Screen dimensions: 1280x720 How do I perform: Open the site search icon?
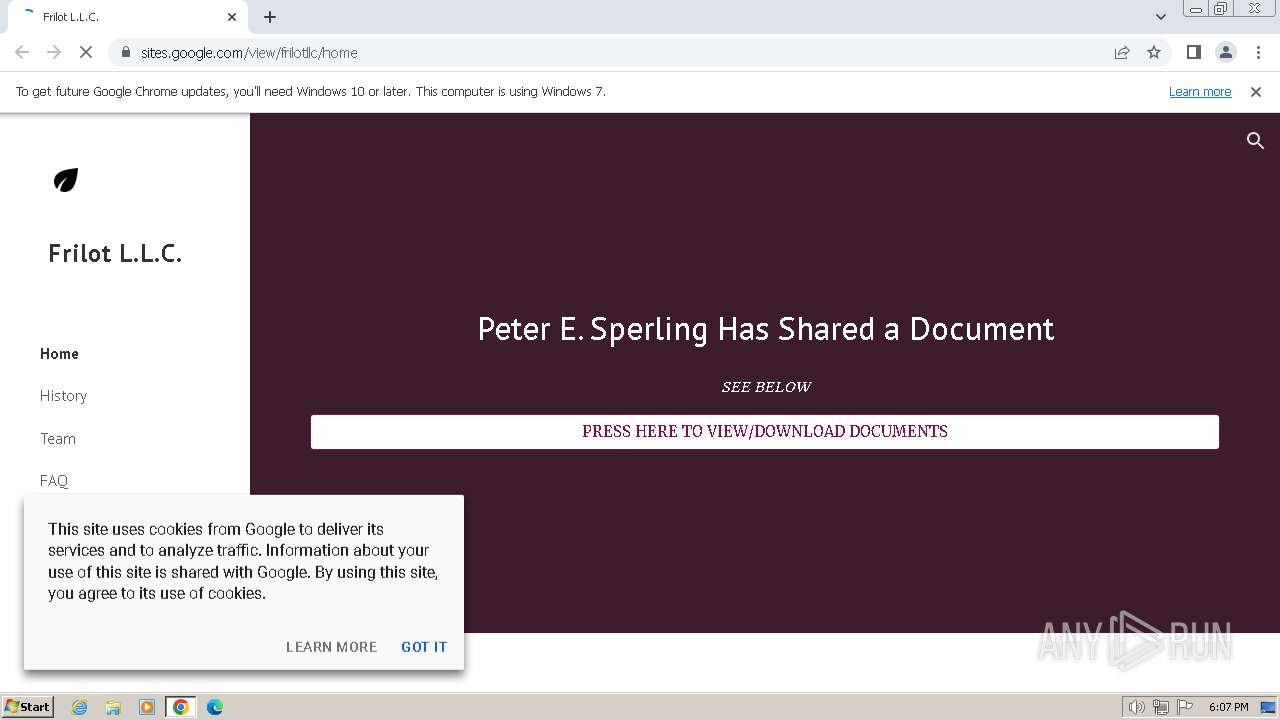1255,141
